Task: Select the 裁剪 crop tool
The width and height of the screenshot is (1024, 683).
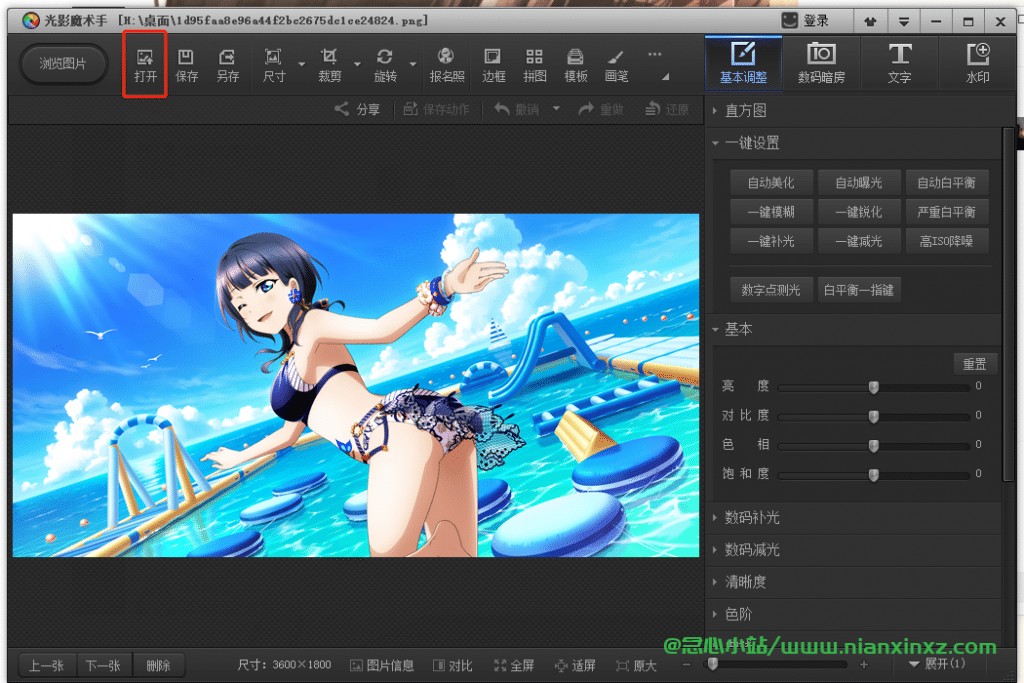Action: pos(330,65)
